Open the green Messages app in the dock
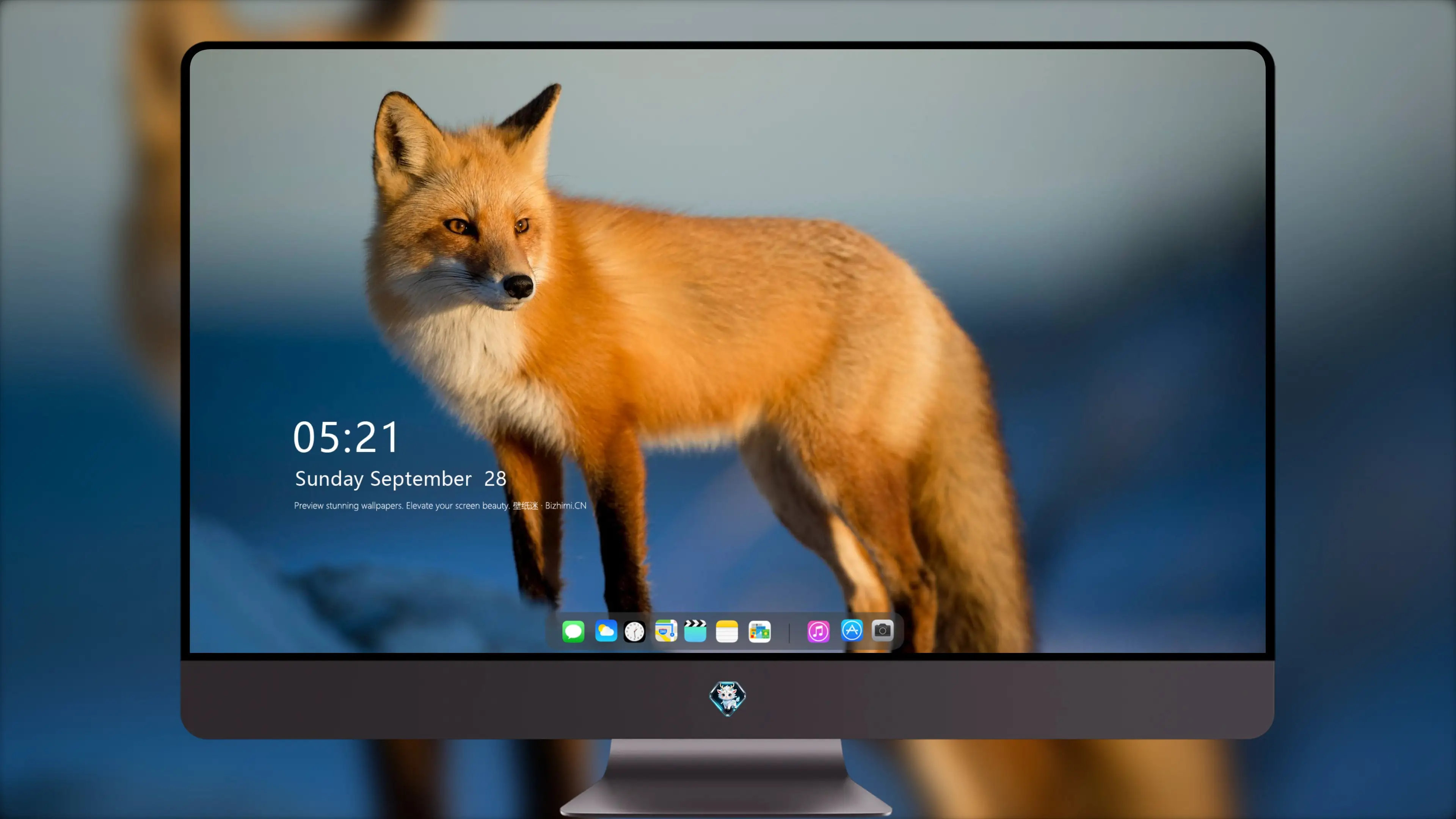This screenshot has height=819, width=1456. pos(573,631)
